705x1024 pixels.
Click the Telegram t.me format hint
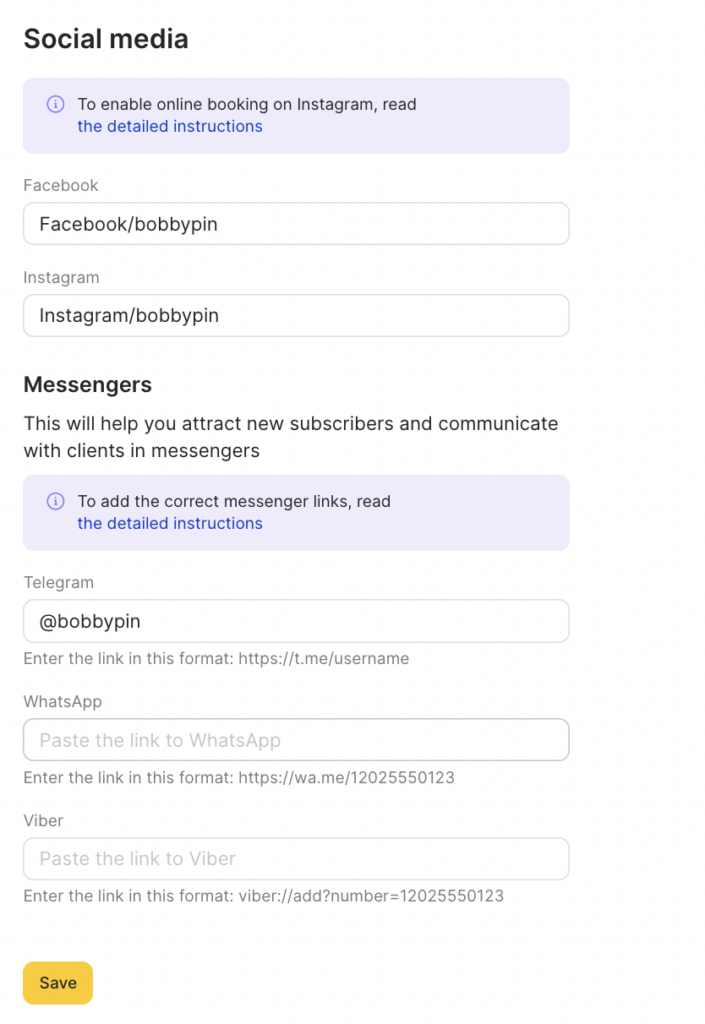pos(216,659)
